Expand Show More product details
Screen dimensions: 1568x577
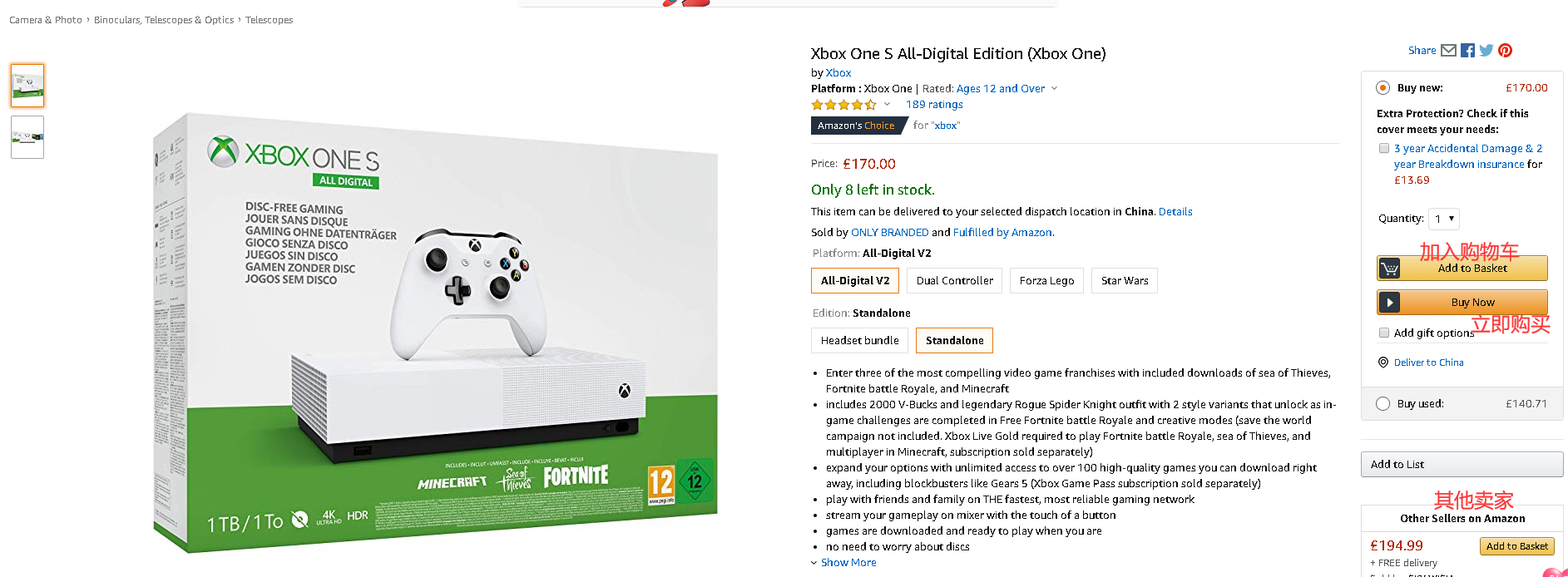843,563
